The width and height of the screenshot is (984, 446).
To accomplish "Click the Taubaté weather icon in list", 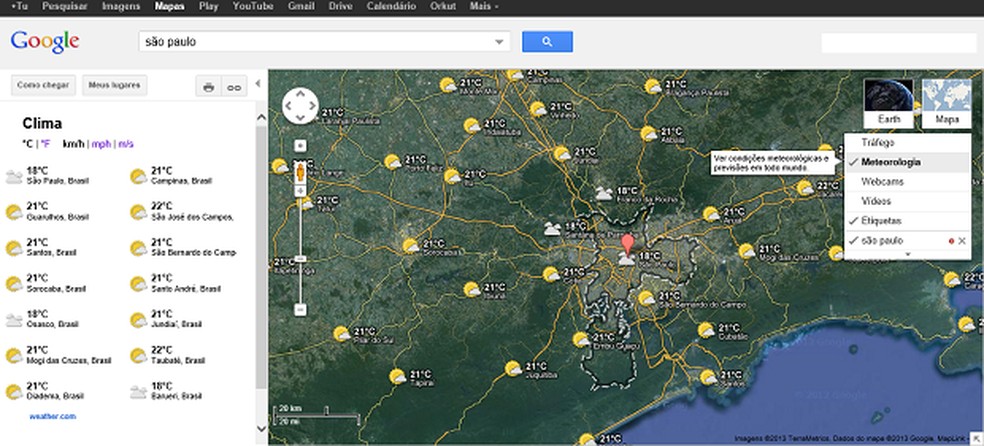I will tap(138, 356).
